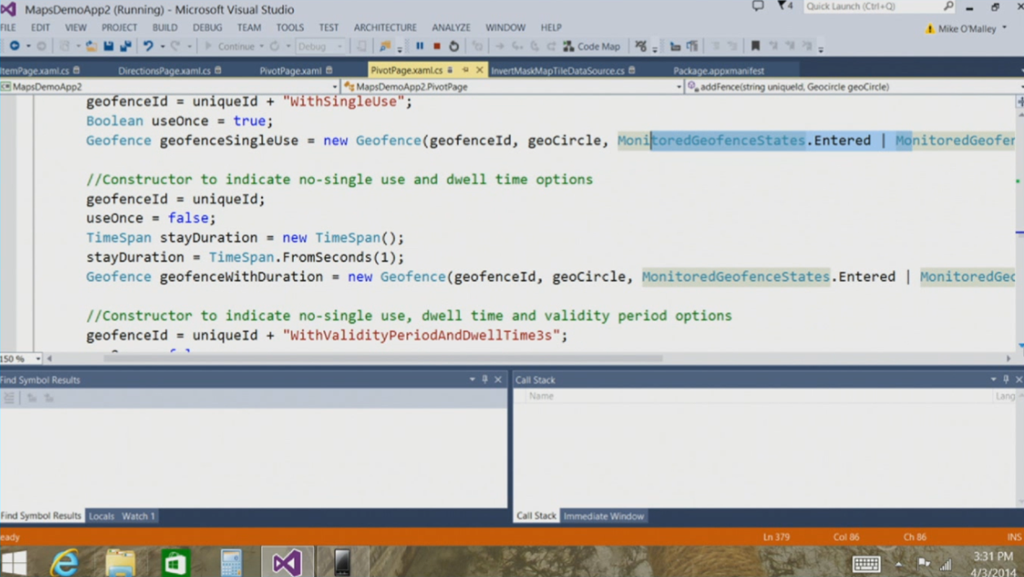The height and width of the screenshot is (577, 1024).
Task: Select the Immediate Window tab
Action: click(x=603, y=516)
